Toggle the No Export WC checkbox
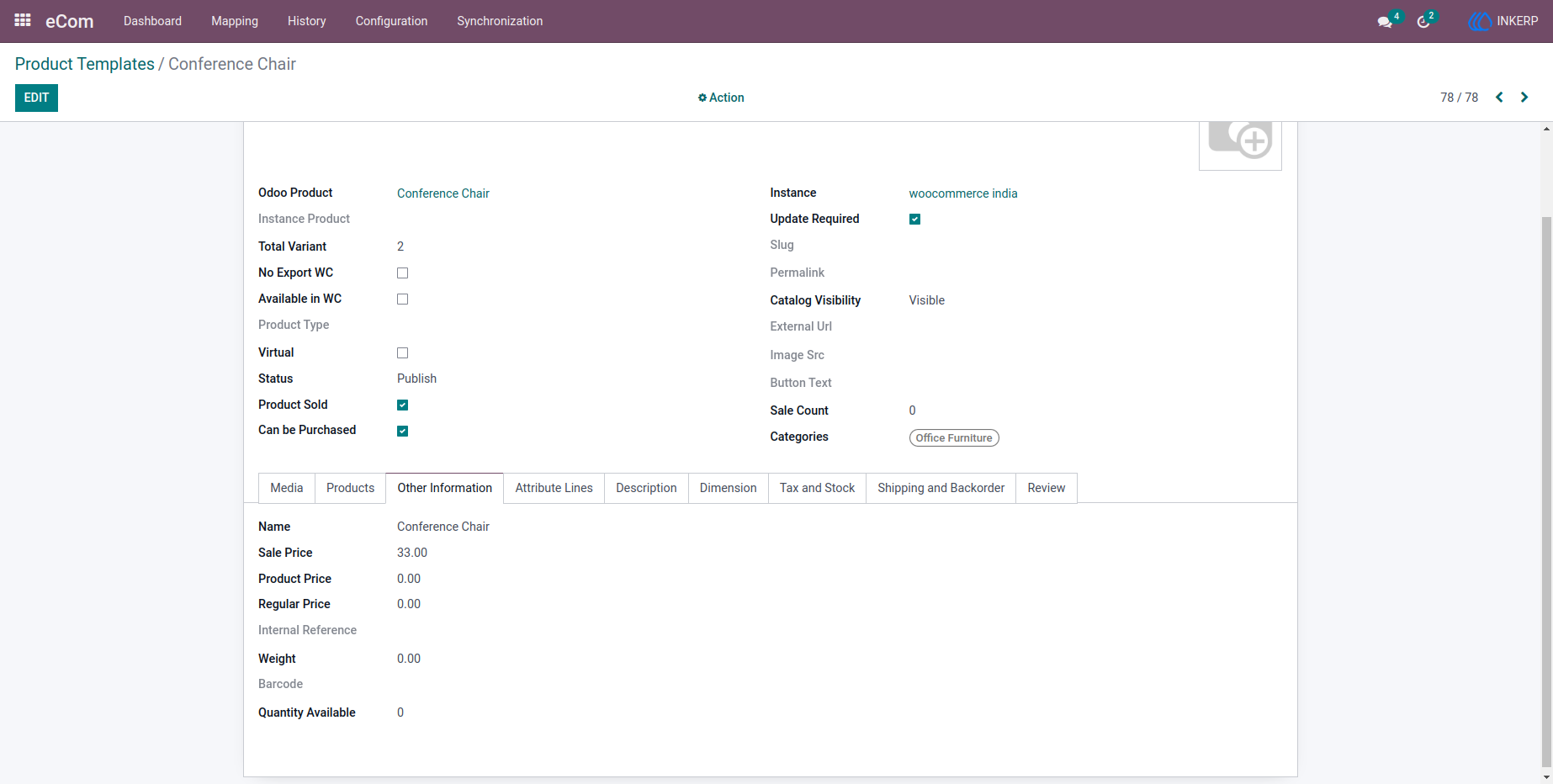 pyautogui.click(x=403, y=273)
